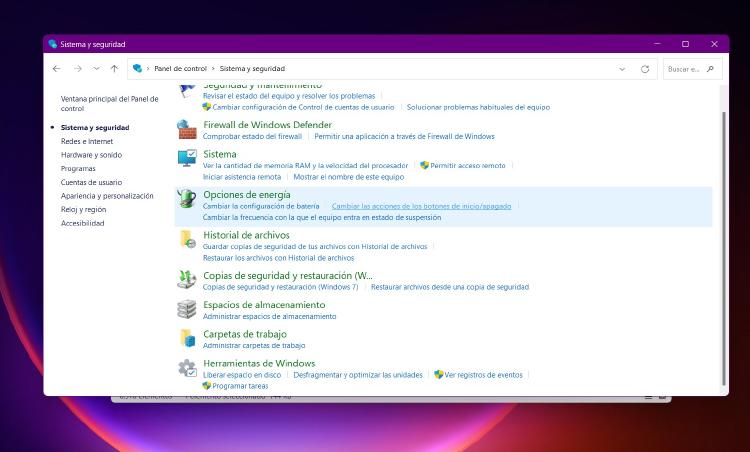
Task: Expand the address bar history dropdown
Action: point(622,69)
